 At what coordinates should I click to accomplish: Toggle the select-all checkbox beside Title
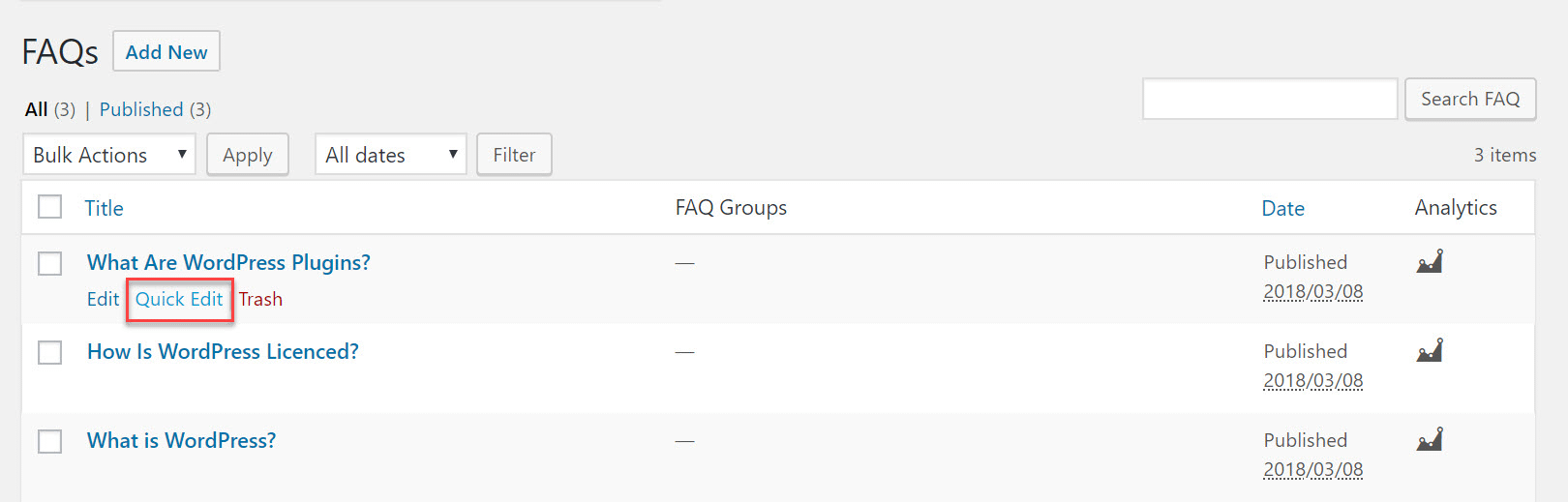pos(50,207)
